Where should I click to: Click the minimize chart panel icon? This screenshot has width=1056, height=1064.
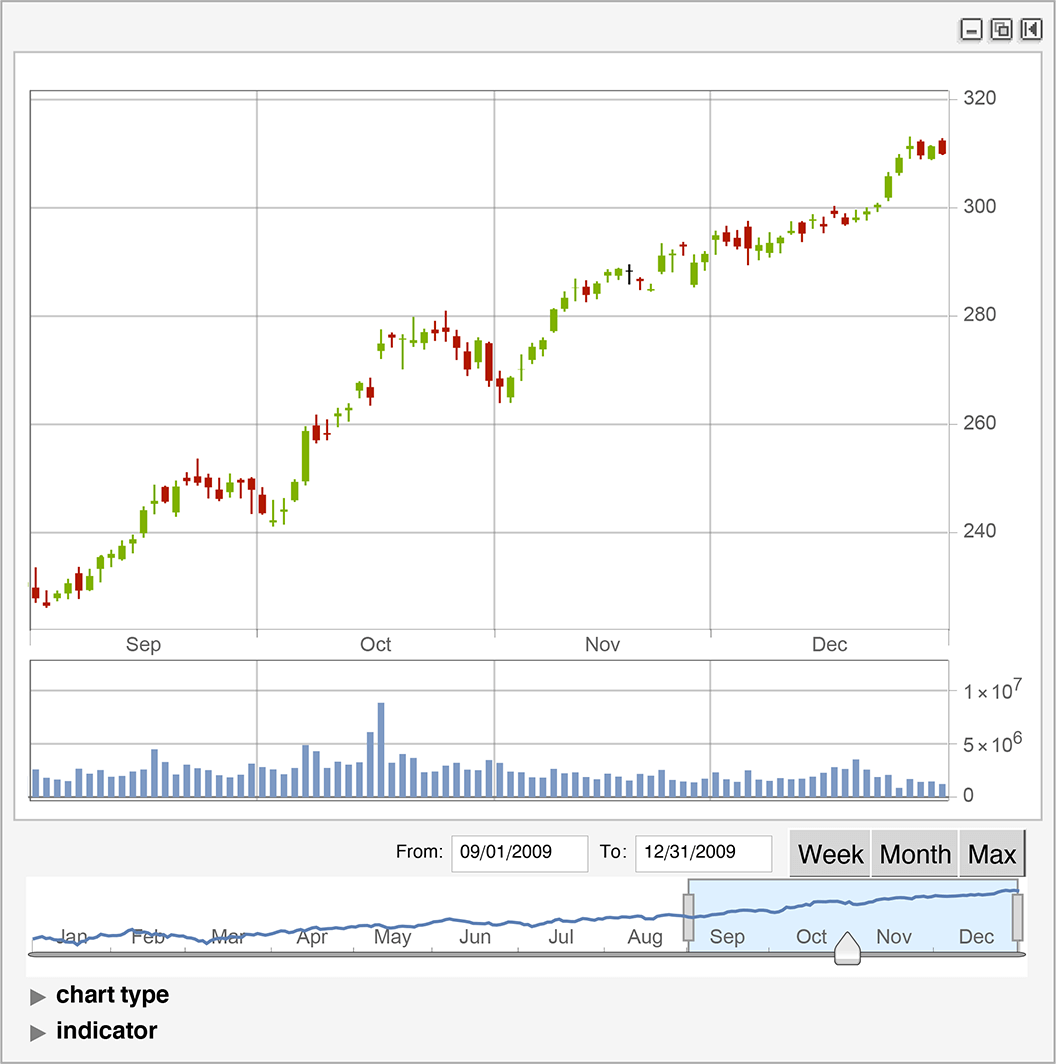(x=971, y=30)
